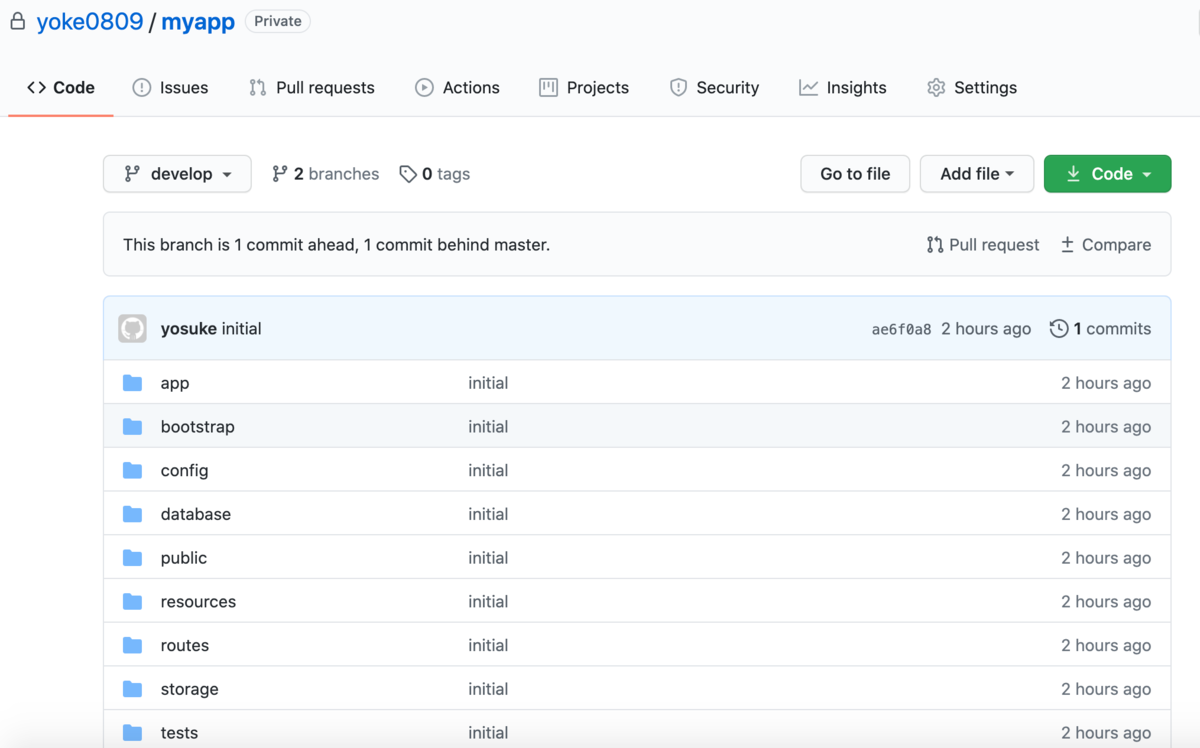Viewport: 1200px width, 748px height.
Task: Click the Settings gear icon
Action: (x=936, y=88)
